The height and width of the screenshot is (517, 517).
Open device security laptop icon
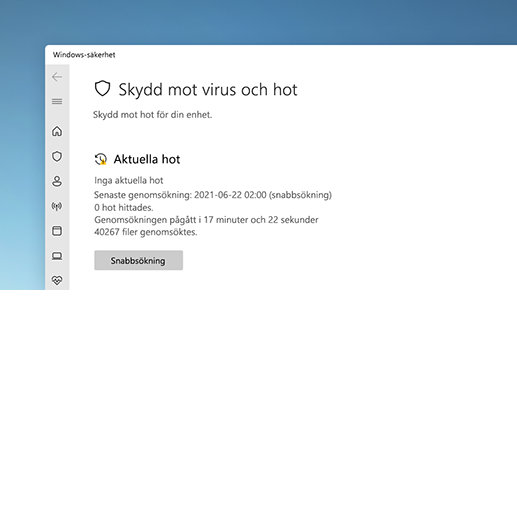(x=57, y=256)
